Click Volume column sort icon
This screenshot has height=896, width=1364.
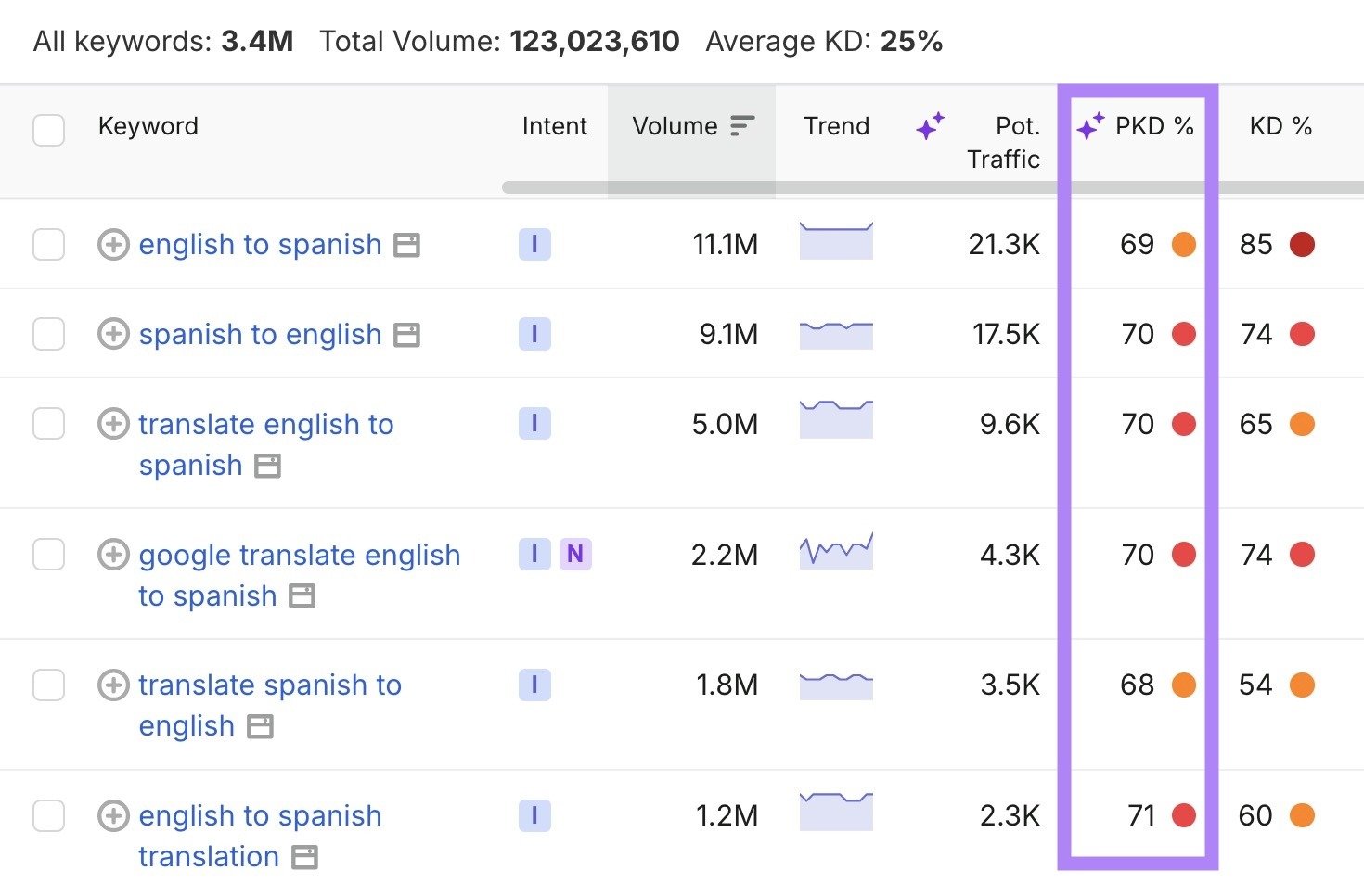(x=742, y=126)
